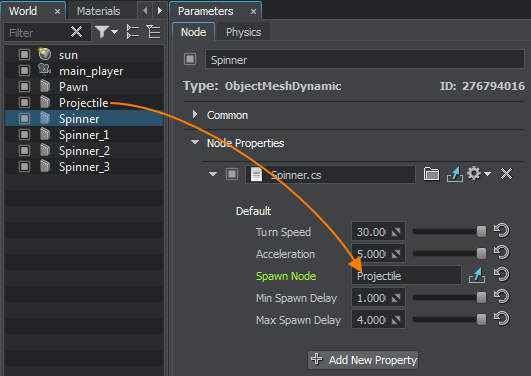Click the Add New Property button
Viewport: 531px width, 376px height.
(363, 360)
